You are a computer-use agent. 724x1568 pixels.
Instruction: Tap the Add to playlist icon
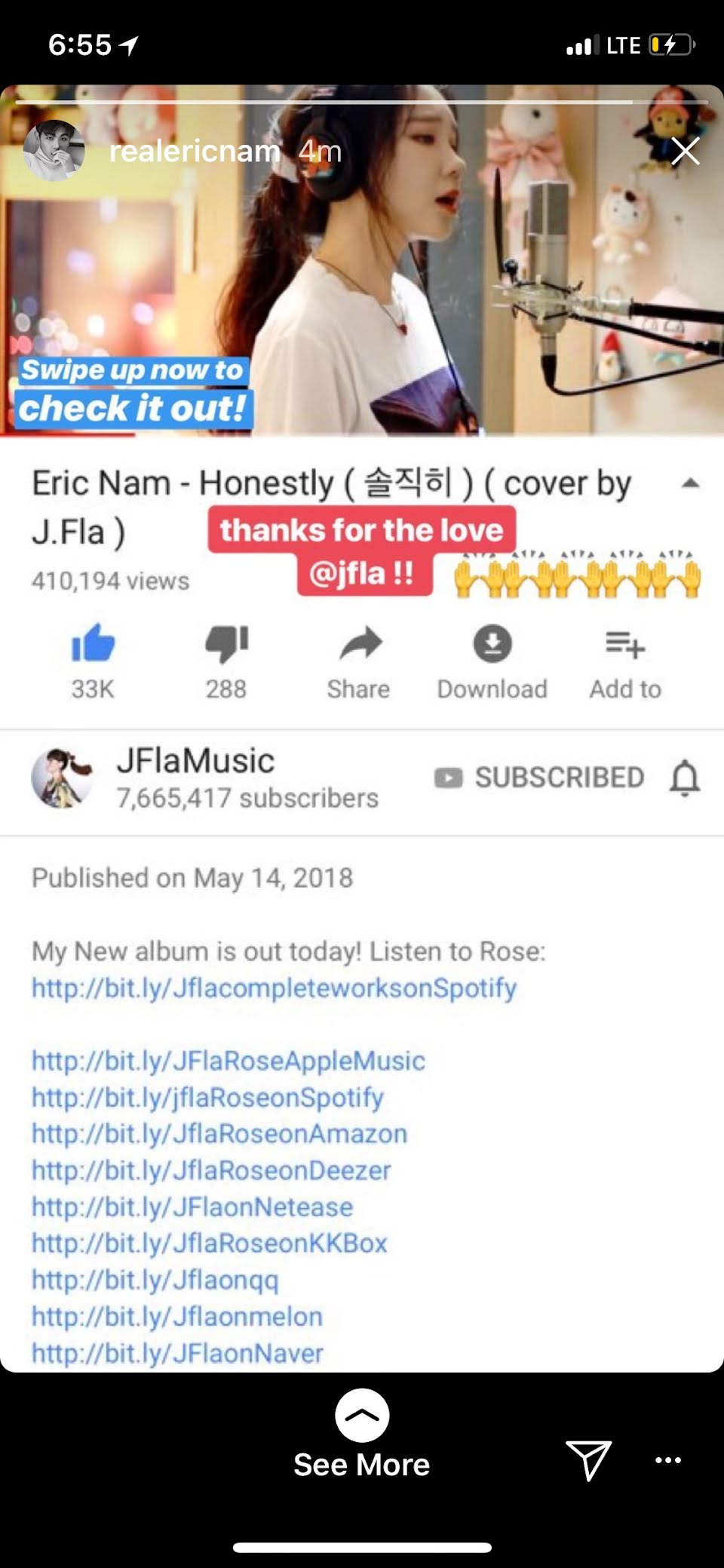coord(625,645)
